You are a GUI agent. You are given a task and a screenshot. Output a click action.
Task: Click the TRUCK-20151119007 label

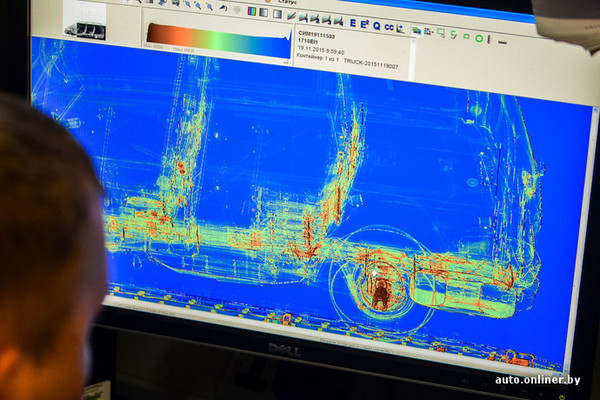pyautogui.click(x=370, y=64)
